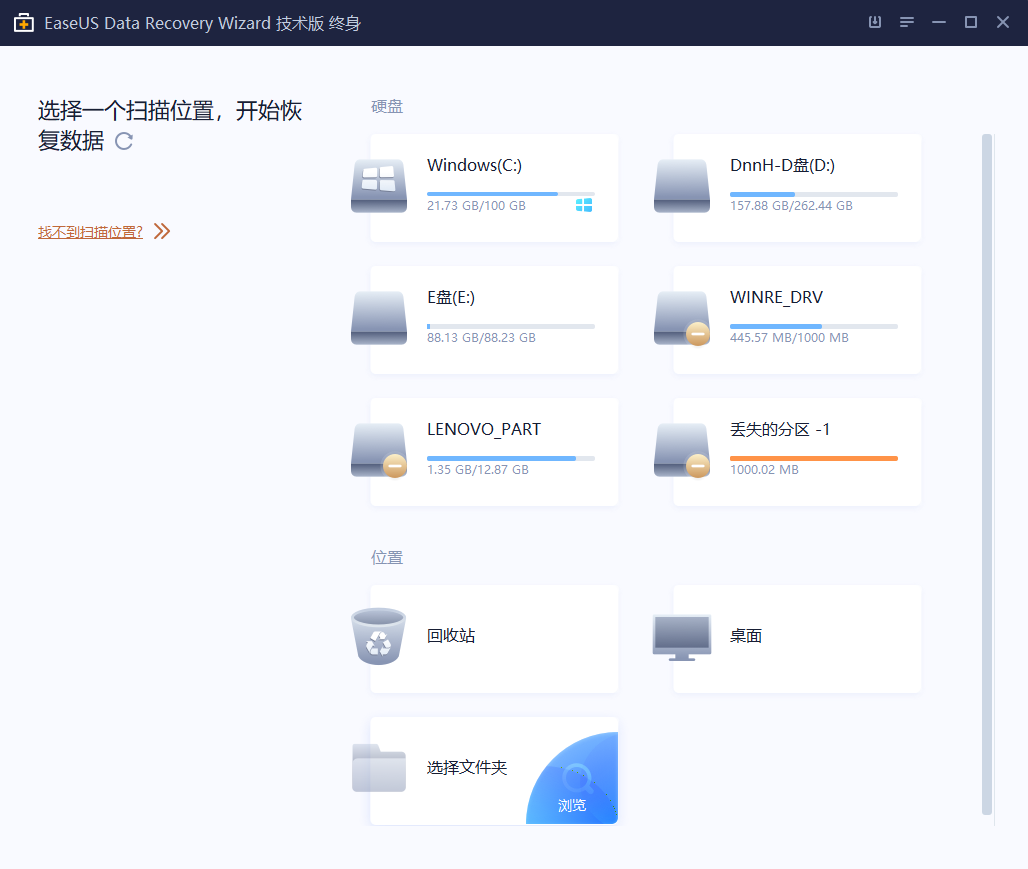
Task: Click the WINRE_DRV label
Action: [x=776, y=297]
